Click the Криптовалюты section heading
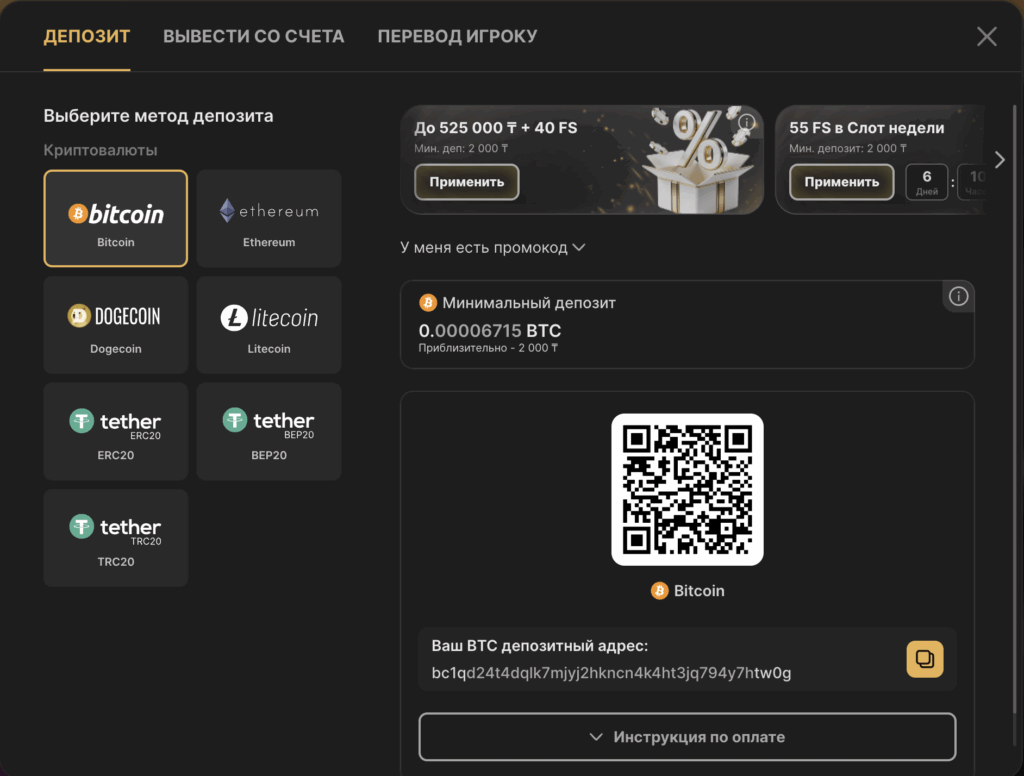The width and height of the screenshot is (1024, 776). [x=100, y=150]
